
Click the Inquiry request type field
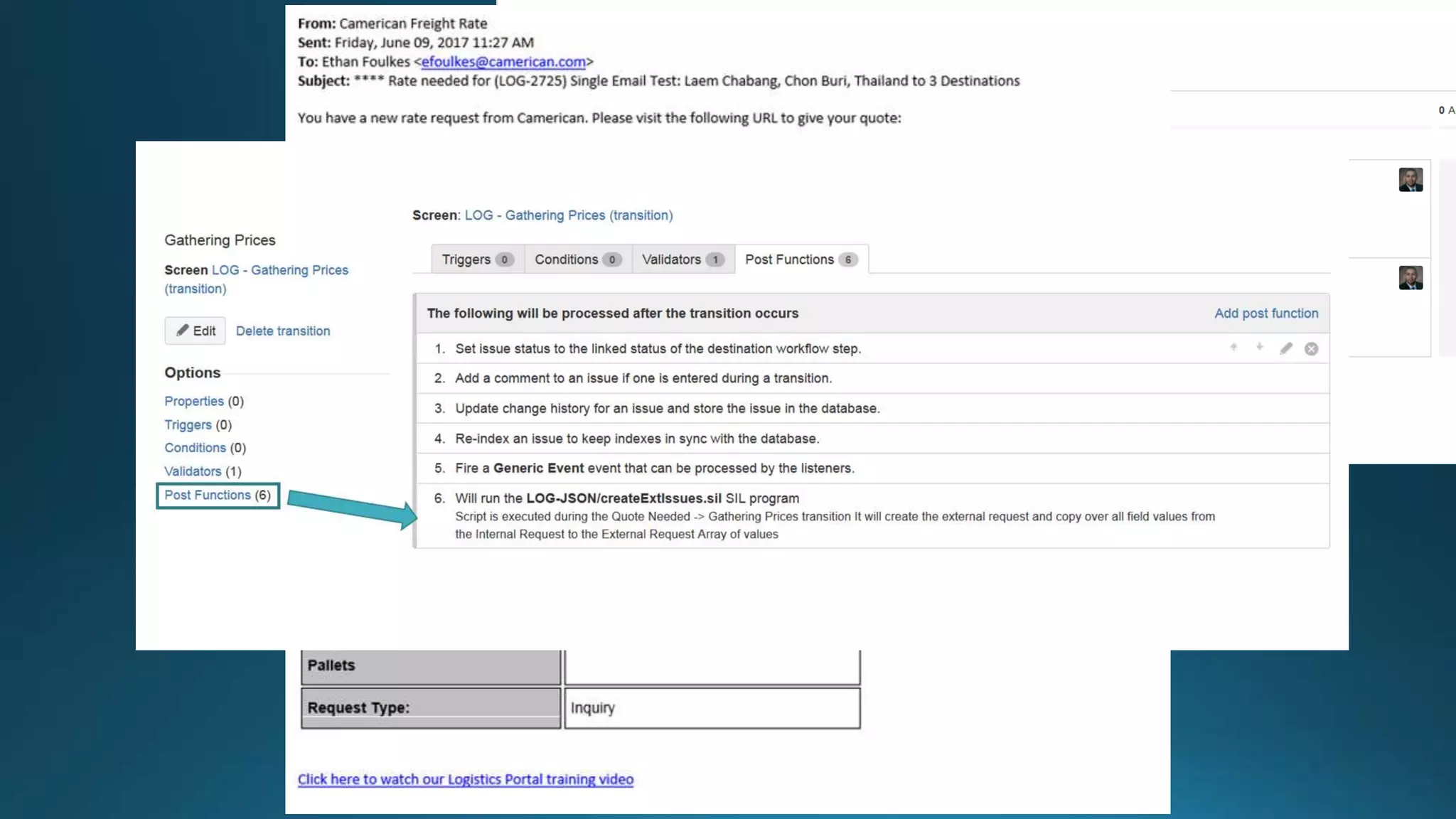pyautogui.click(x=712, y=708)
